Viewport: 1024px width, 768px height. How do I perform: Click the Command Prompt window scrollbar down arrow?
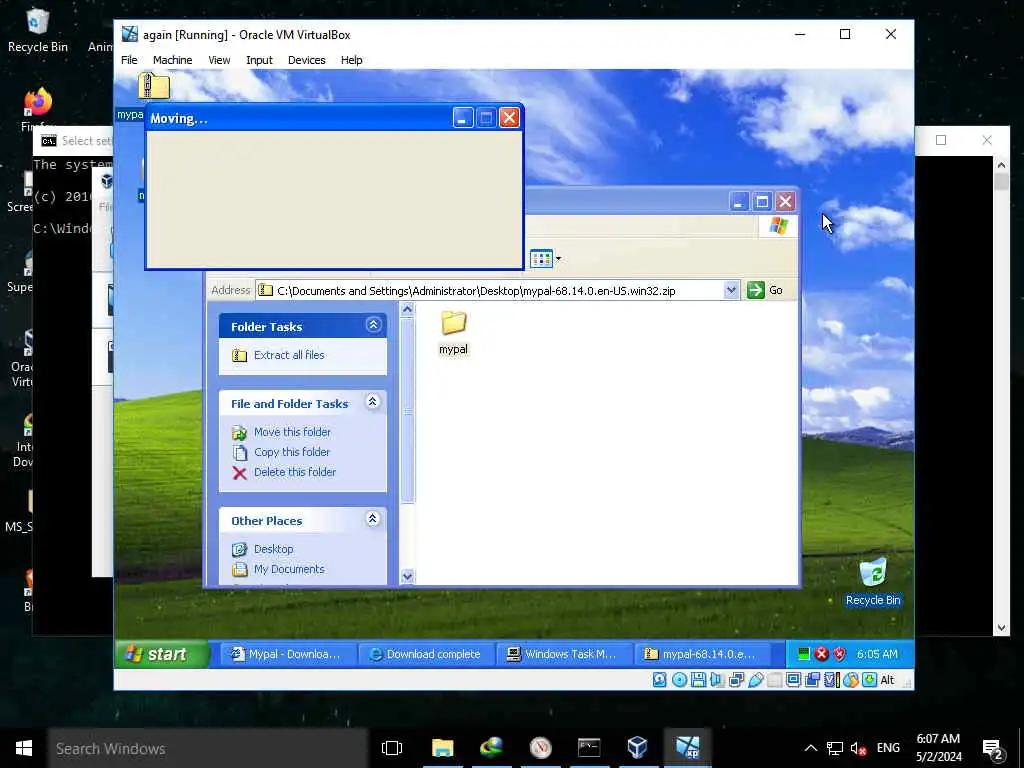pos(1001,628)
